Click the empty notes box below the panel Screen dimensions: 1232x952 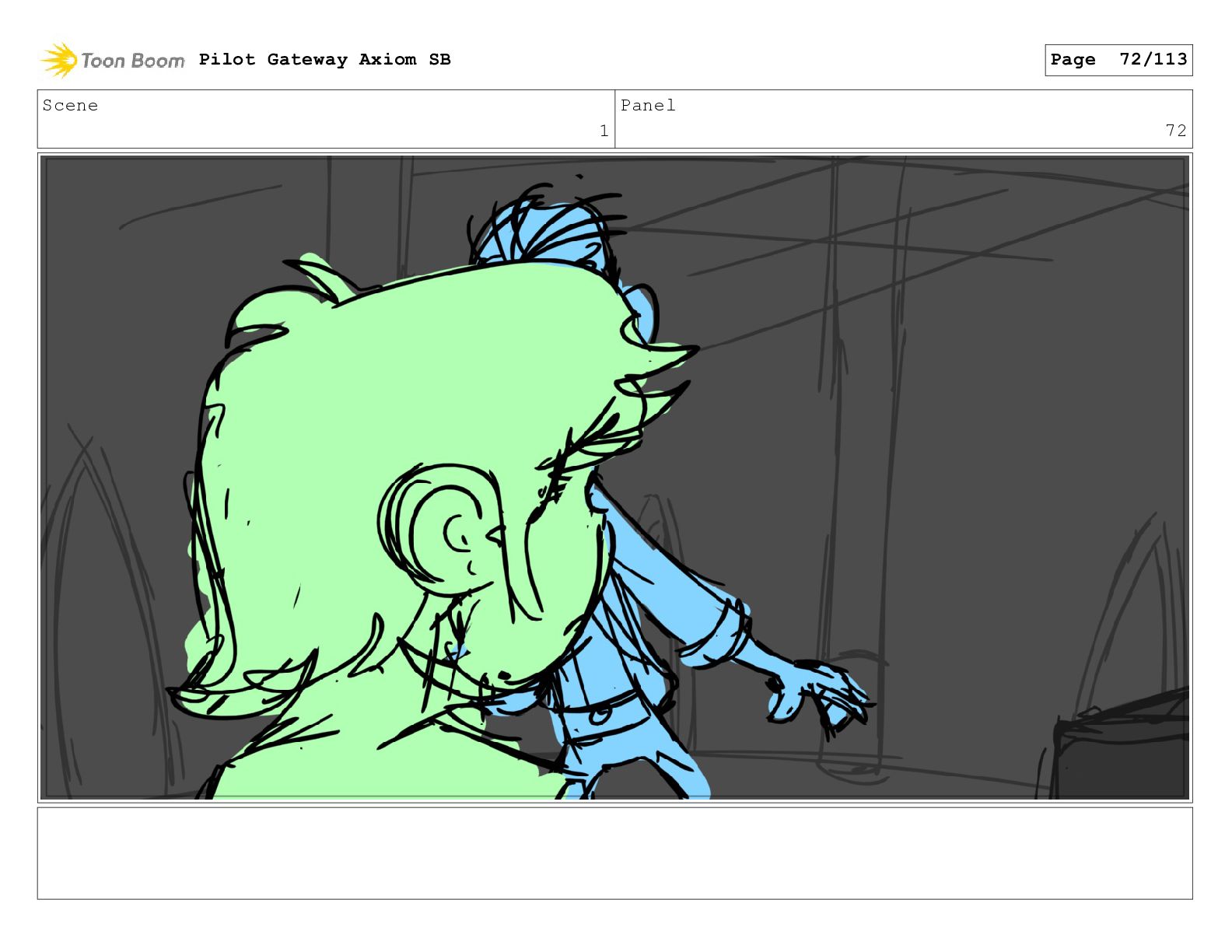coord(615,853)
